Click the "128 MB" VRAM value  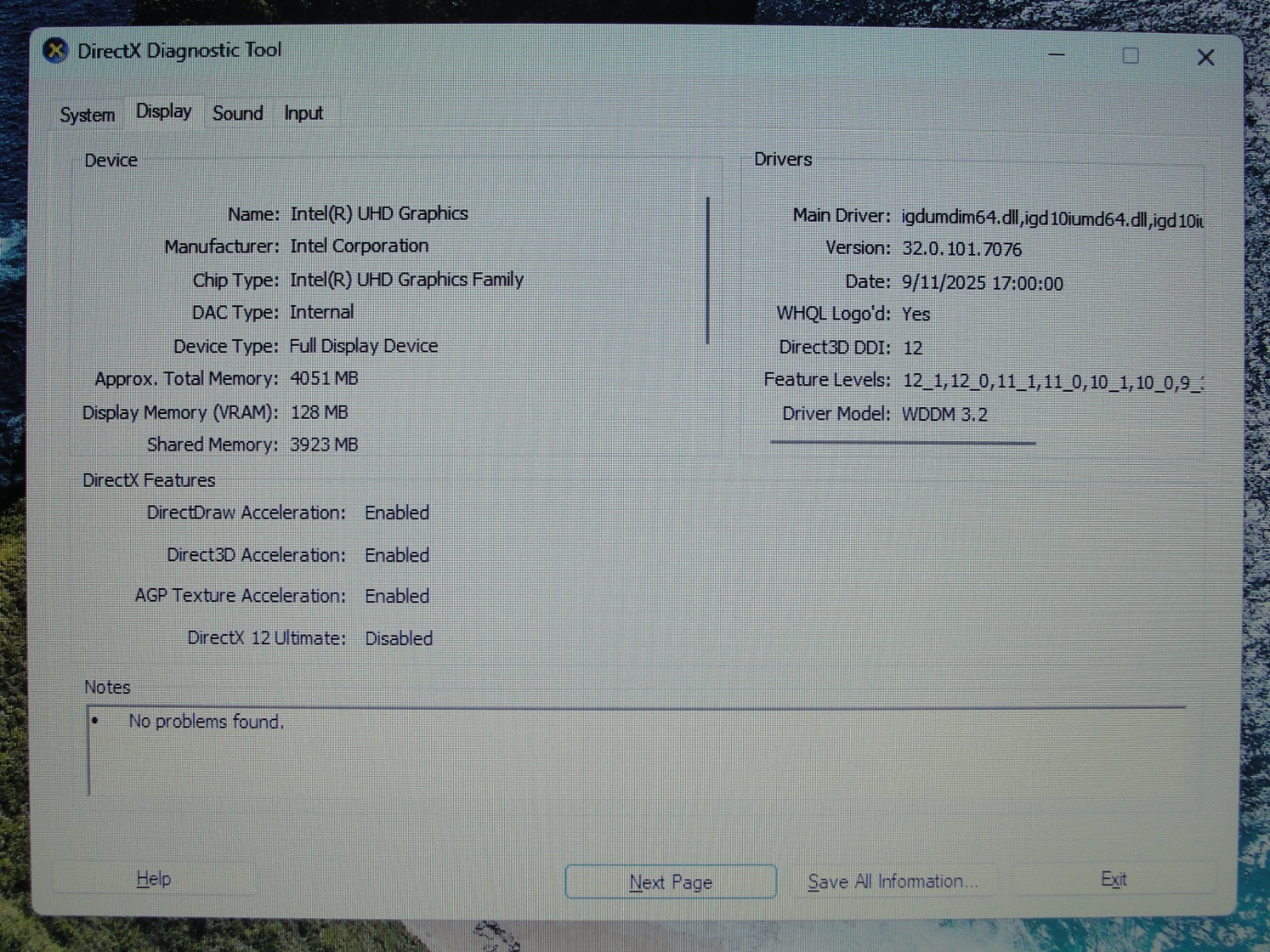pyautogui.click(x=319, y=413)
